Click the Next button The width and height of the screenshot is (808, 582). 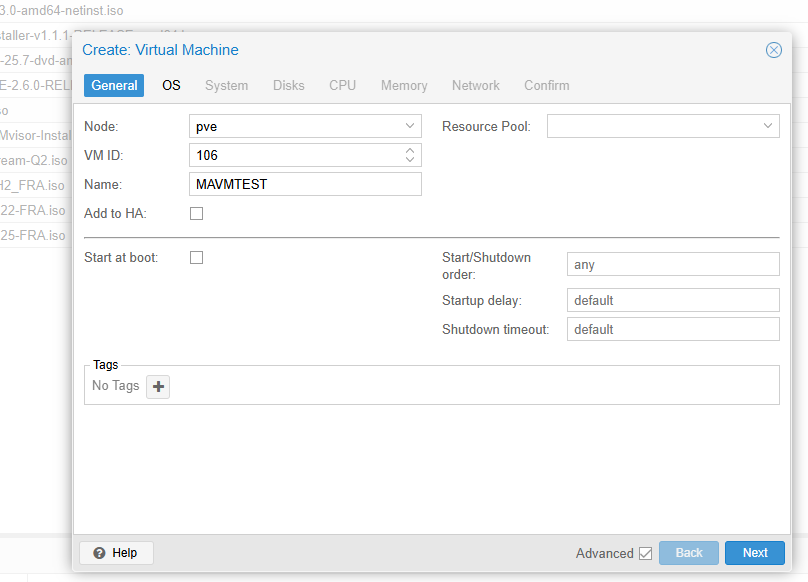click(x=754, y=552)
